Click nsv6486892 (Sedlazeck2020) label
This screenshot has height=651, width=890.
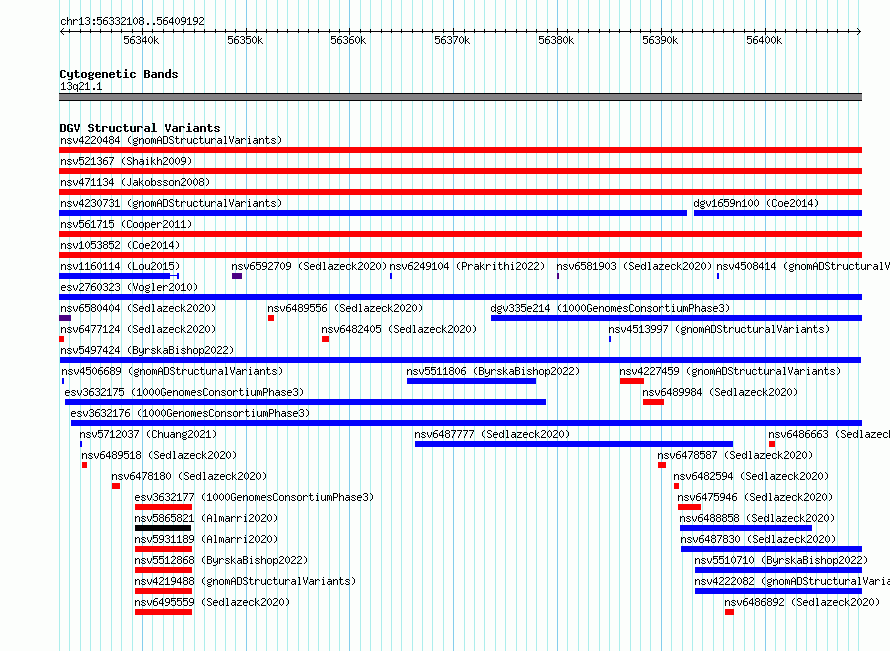tap(802, 602)
